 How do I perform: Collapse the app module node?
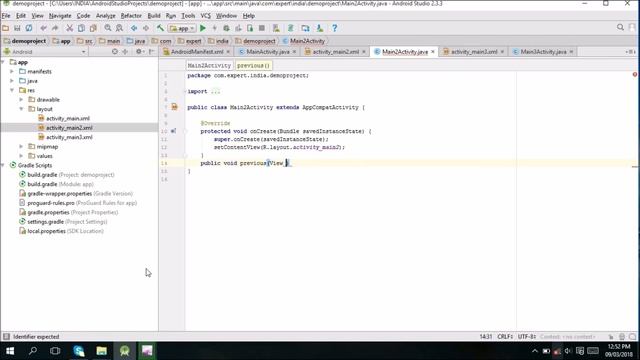click(x=3, y=62)
